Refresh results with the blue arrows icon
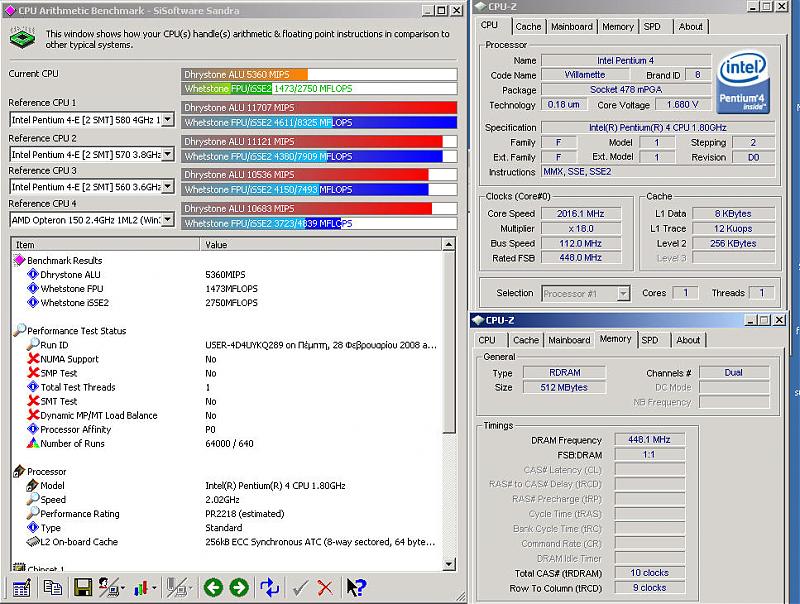800x604 pixels. (x=269, y=588)
